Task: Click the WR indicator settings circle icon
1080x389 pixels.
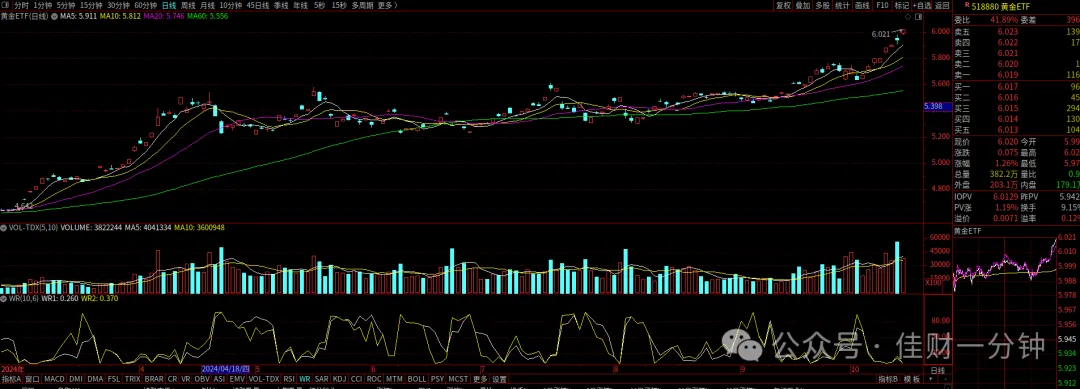Action: [x=4, y=299]
